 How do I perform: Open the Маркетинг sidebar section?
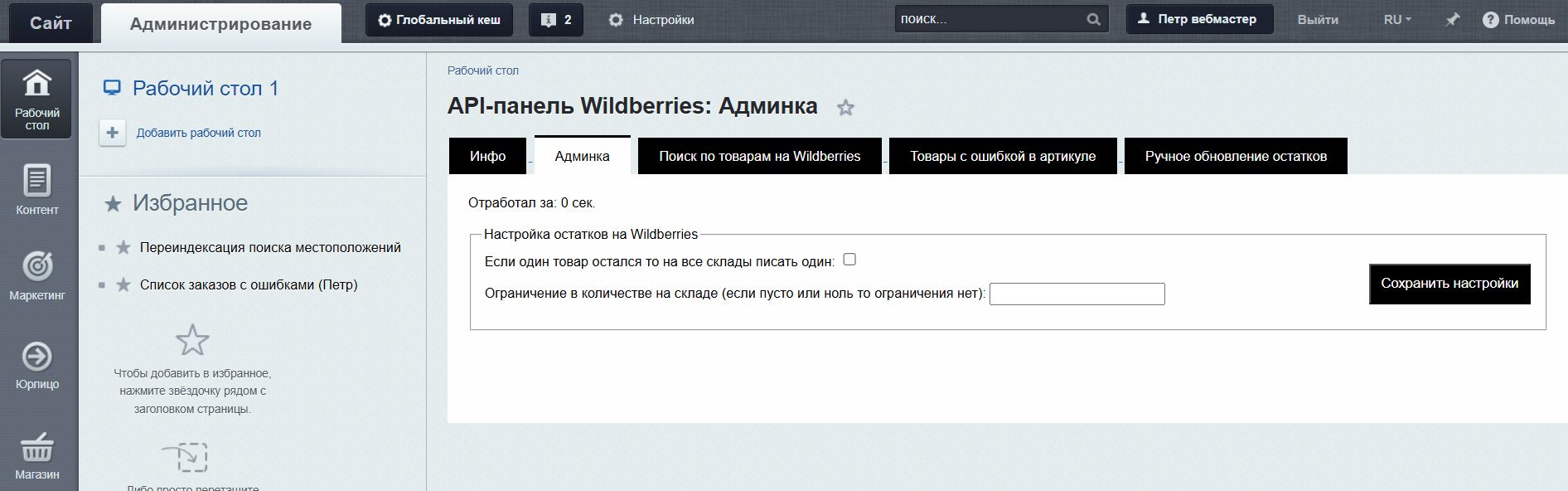36,276
